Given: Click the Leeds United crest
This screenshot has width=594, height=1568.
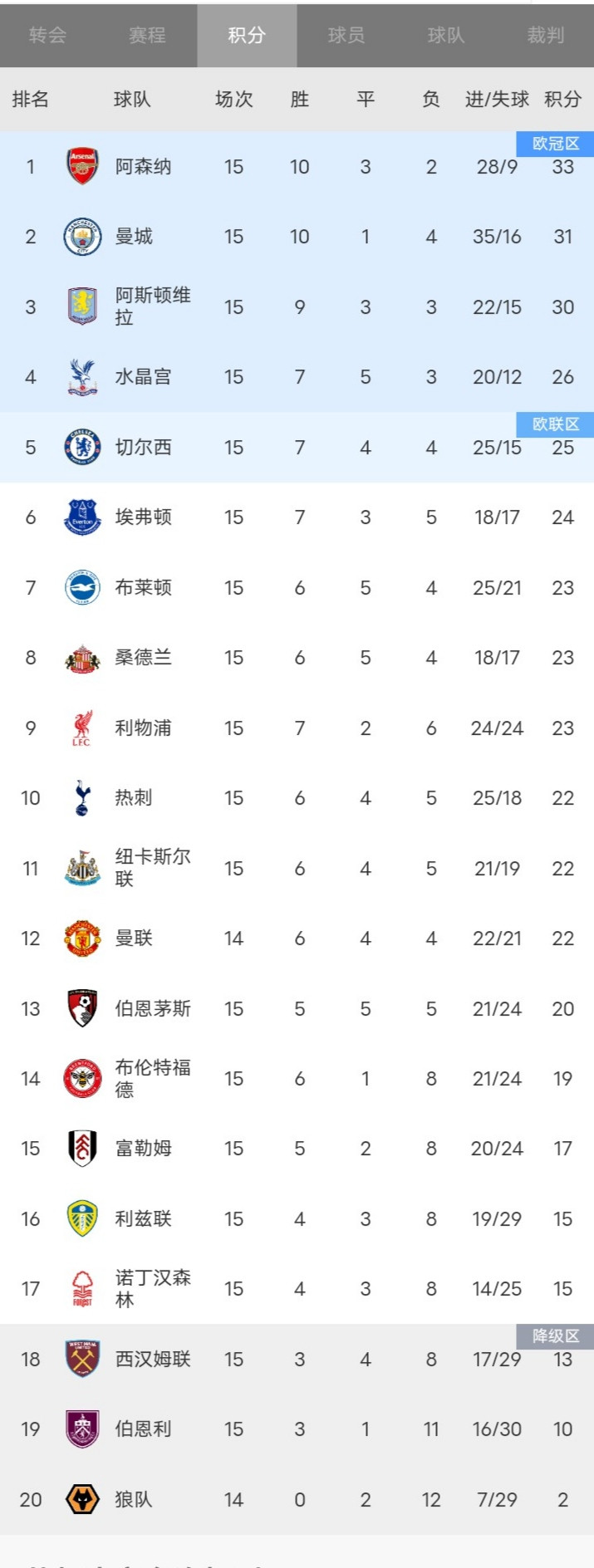Looking at the screenshot, I should tap(82, 1219).
